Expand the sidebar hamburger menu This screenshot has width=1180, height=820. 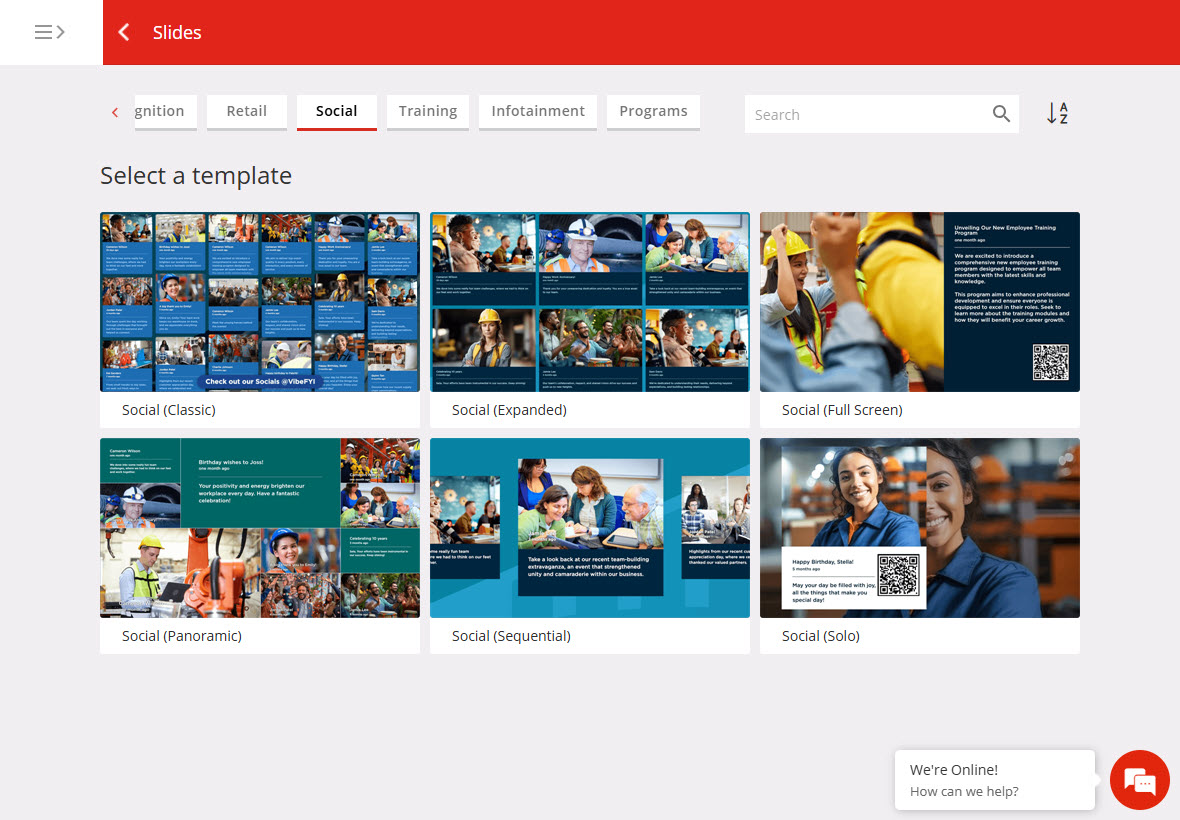[50, 32]
